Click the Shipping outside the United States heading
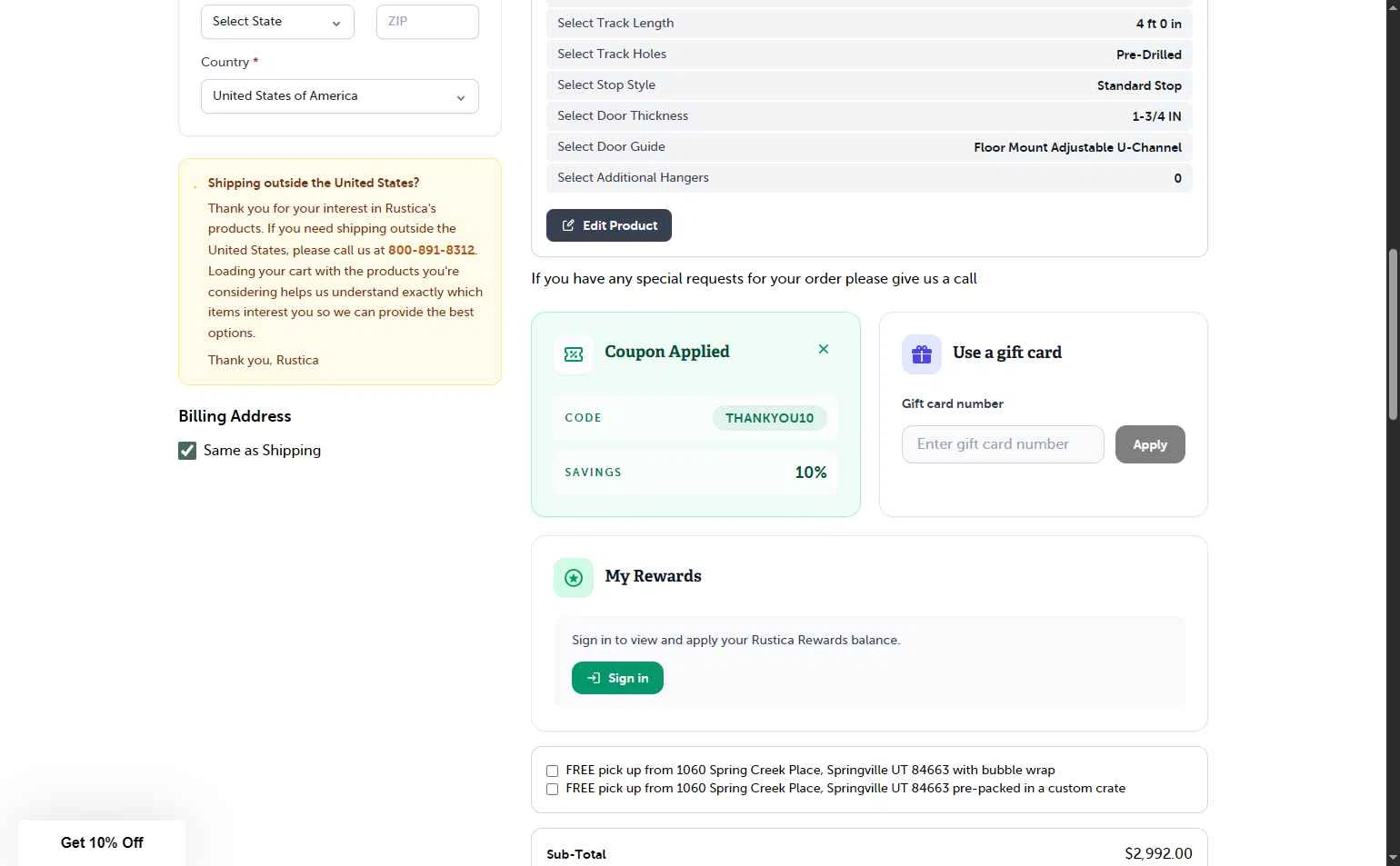The height and width of the screenshot is (866, 1400). click(314, 183)
